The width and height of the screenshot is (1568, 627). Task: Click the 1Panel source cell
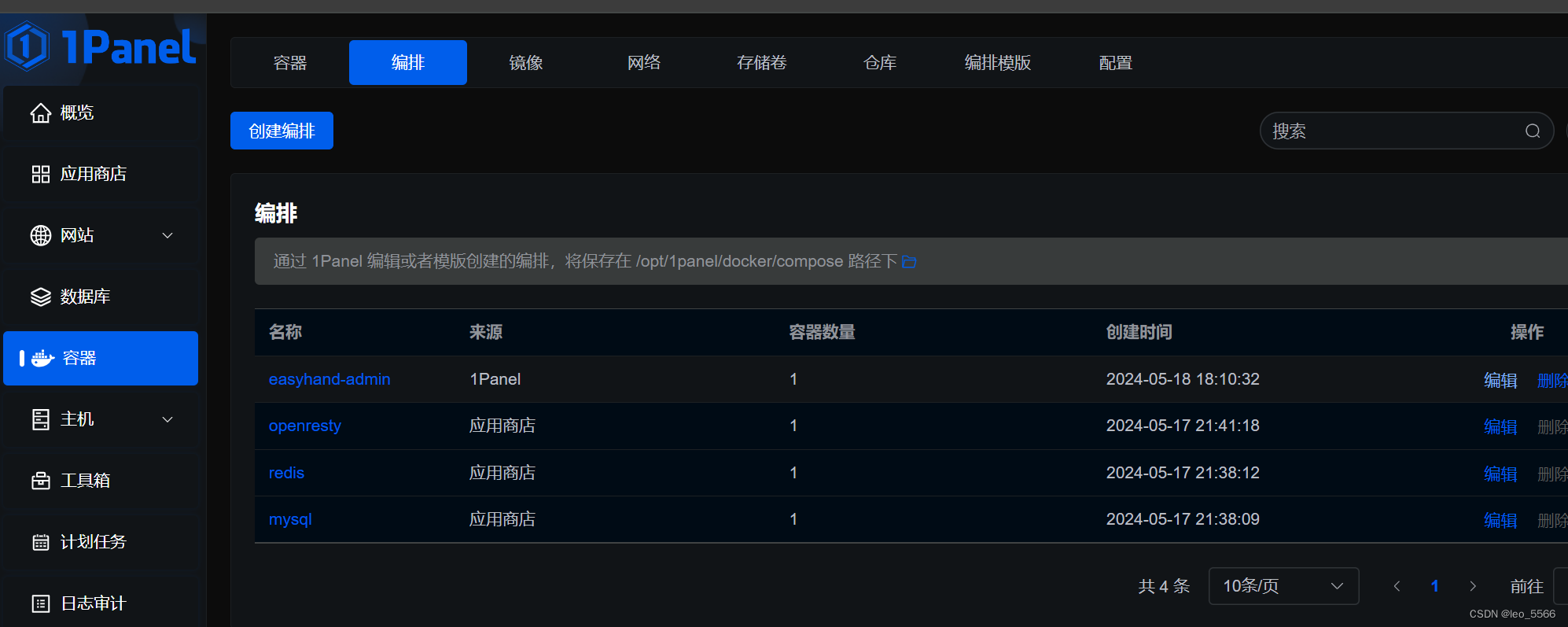(495, 379)
